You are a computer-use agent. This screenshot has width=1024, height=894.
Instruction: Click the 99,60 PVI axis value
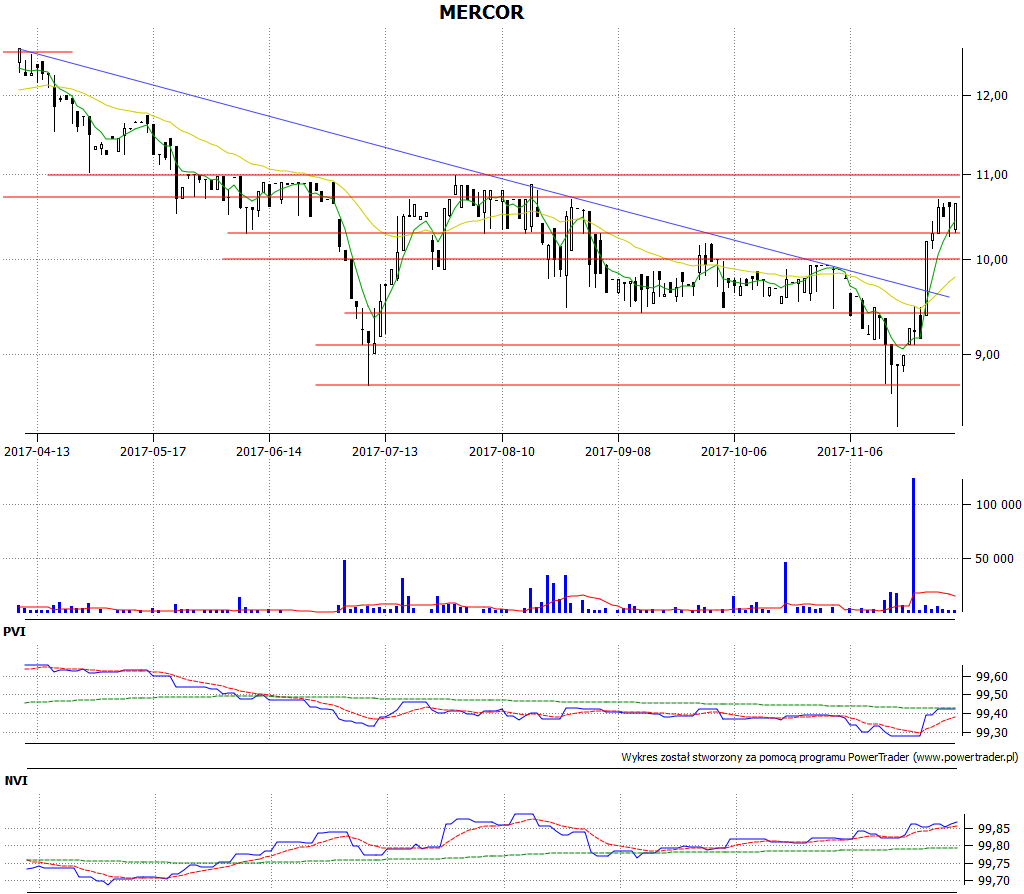pos(991,677)
